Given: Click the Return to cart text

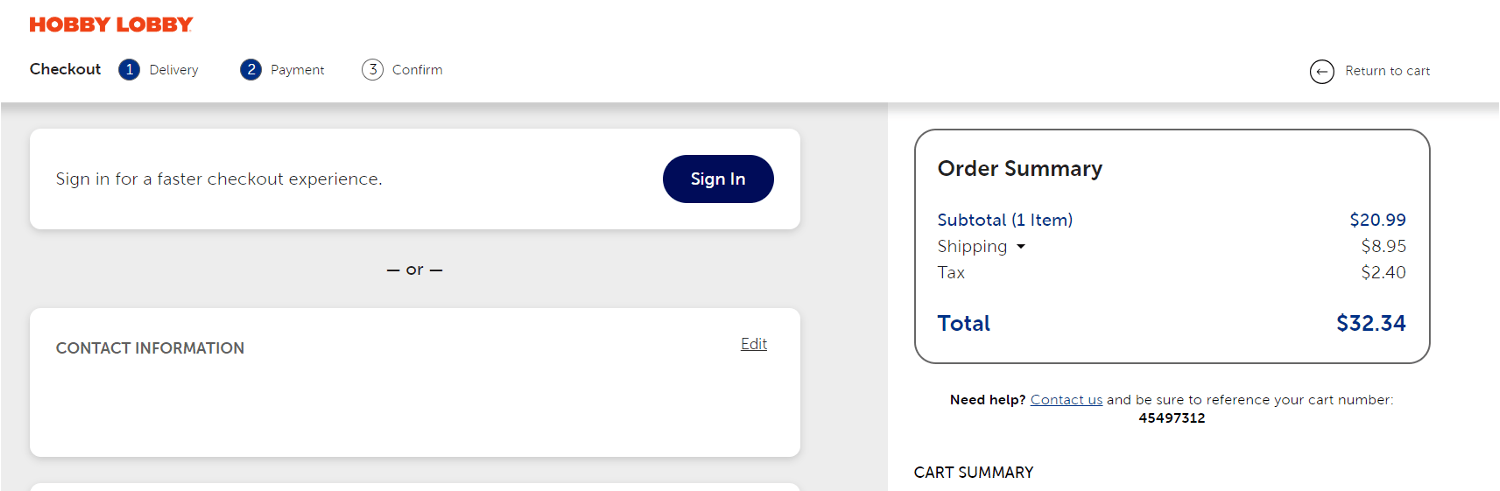Looking at the screenshot, I should [1387, 71].
